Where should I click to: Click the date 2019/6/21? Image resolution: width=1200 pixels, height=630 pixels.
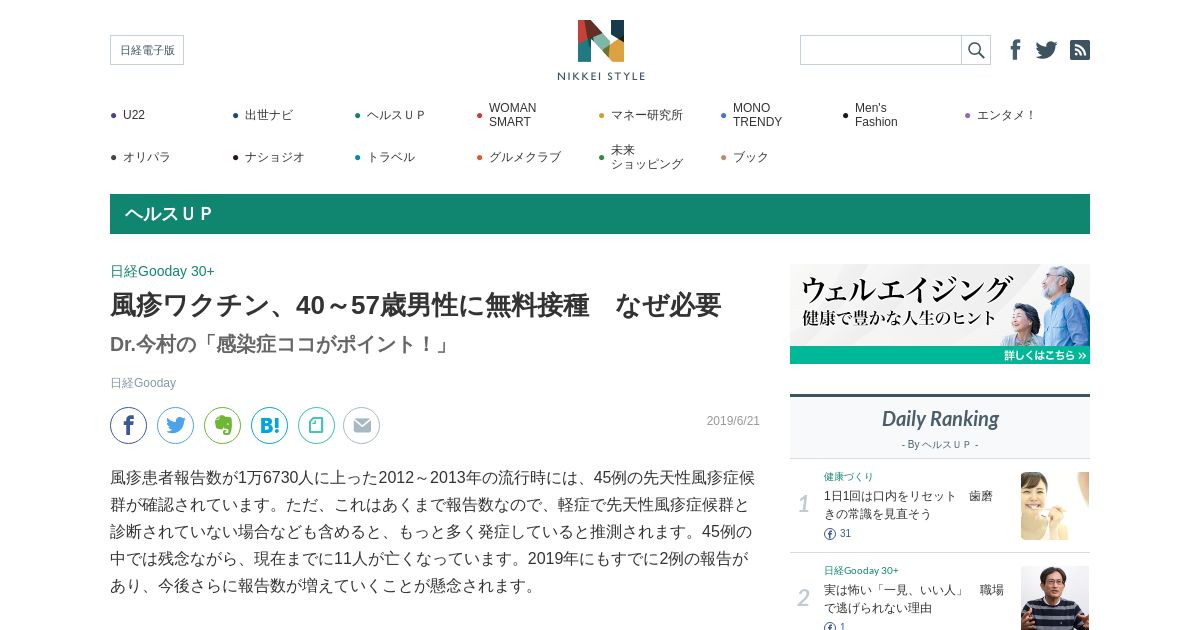733,421
